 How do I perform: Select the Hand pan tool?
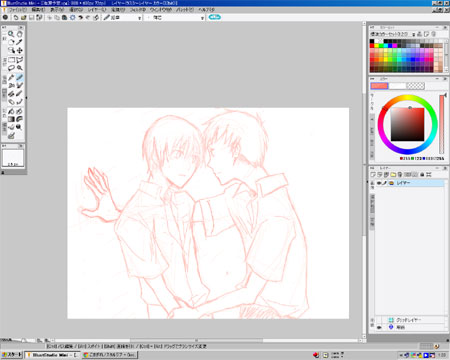tap(20, 34)
